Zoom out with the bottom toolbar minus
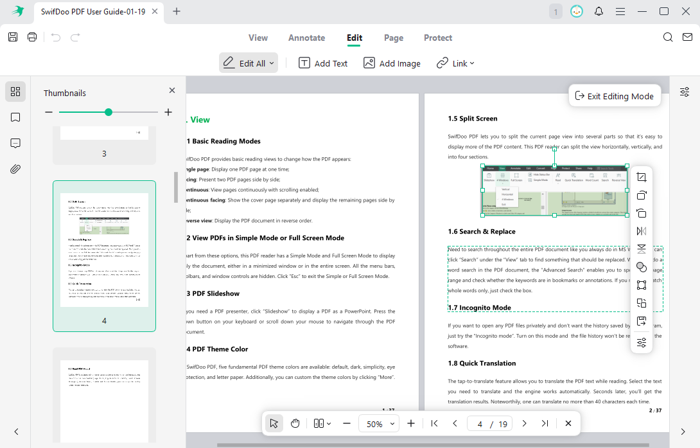The height and width of the screenshot is (448, 700). pyautogui.click(x=346, y=423)
